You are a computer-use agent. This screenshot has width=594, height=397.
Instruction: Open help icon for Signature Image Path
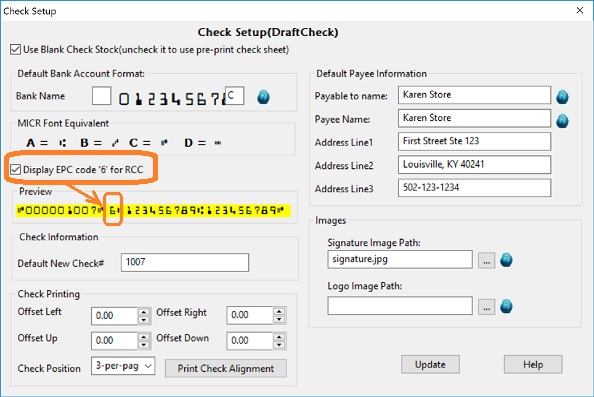coord(506,260)
